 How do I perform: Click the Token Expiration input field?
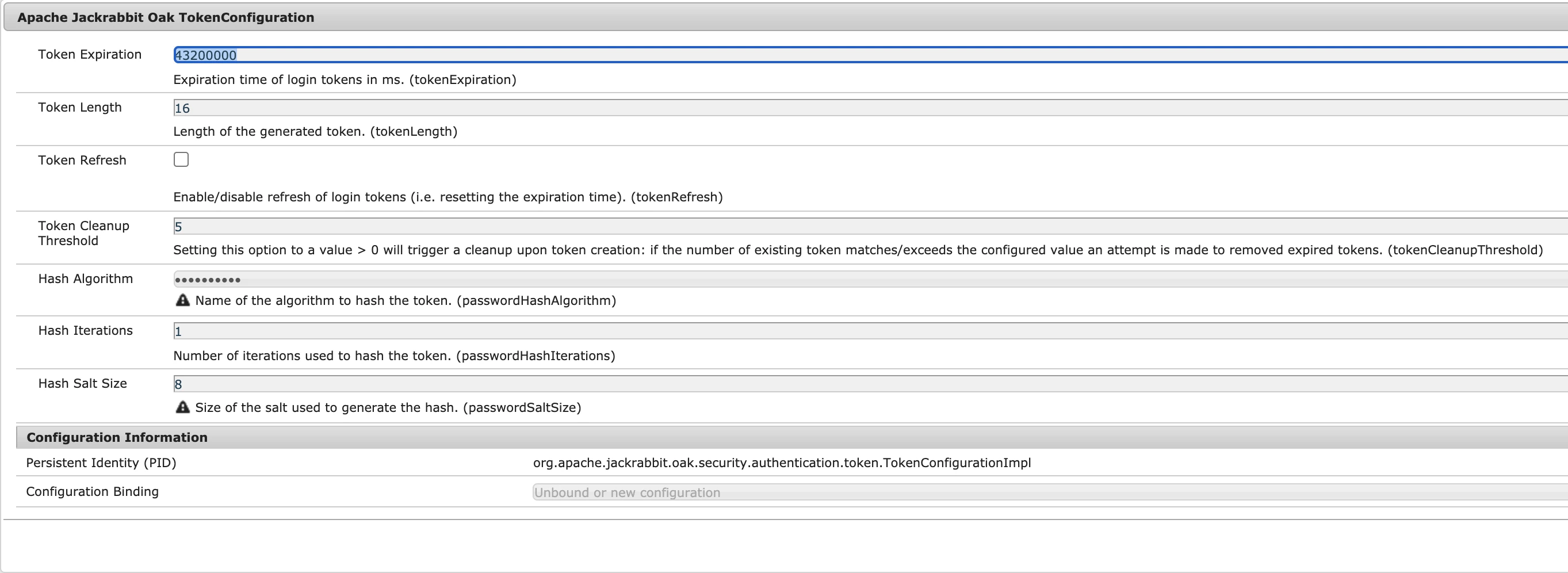pyautogui.click(x=870, y=55)
